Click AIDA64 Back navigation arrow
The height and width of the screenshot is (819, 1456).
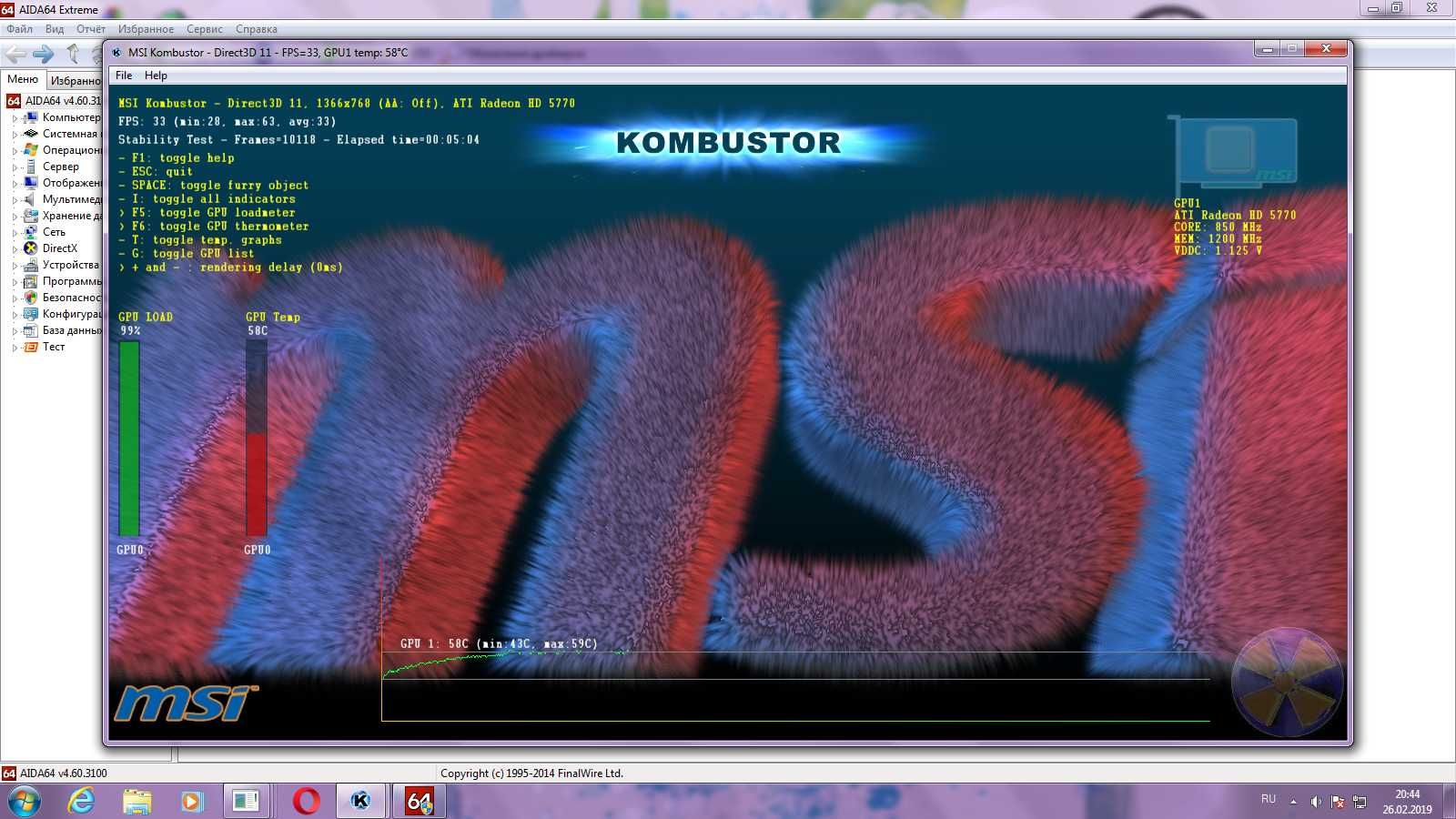[x=15, y=54]
